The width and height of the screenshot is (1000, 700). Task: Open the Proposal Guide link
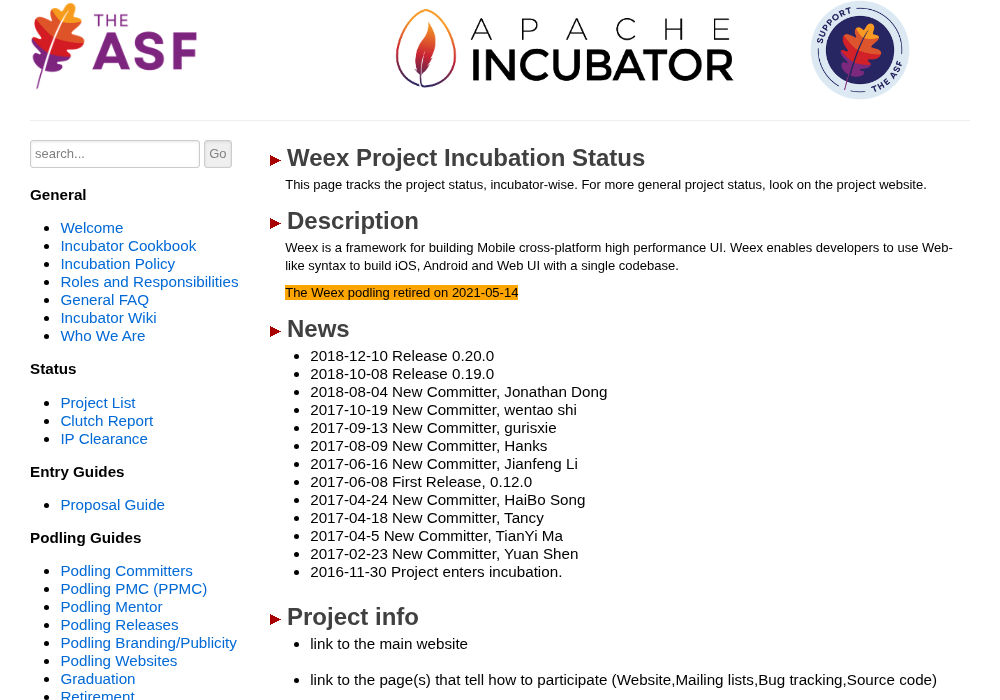coord(112,505)
